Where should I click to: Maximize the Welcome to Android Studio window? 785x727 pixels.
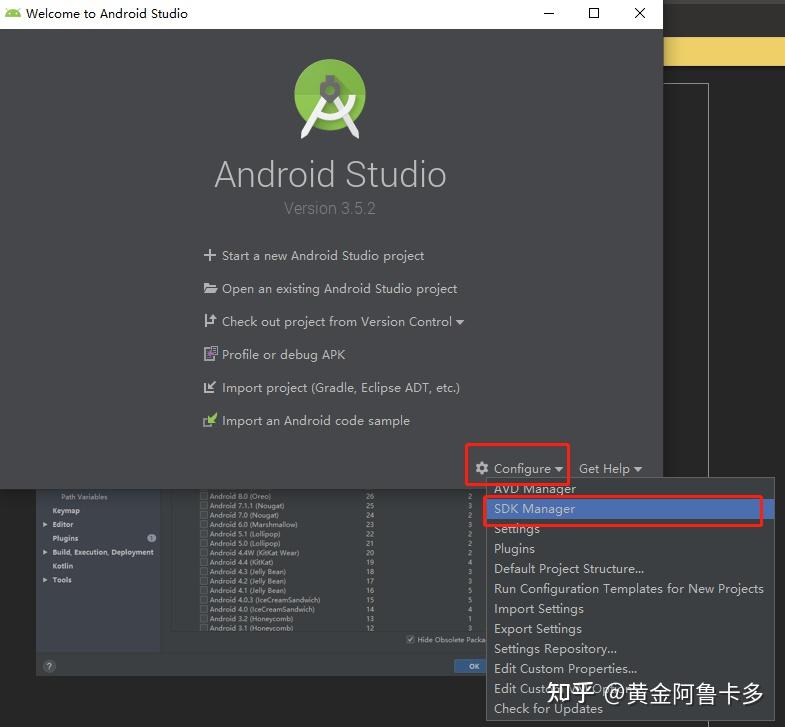click(x=594, y=14)
